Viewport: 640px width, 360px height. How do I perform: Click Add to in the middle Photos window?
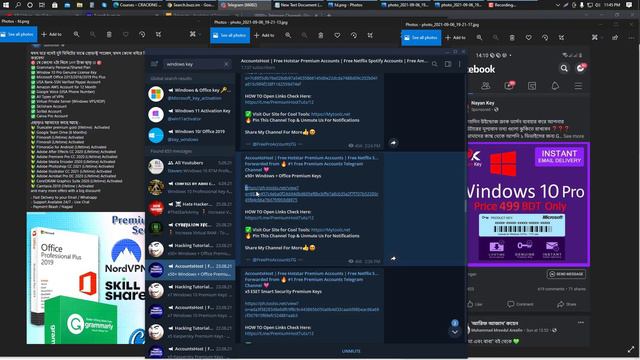264,36
